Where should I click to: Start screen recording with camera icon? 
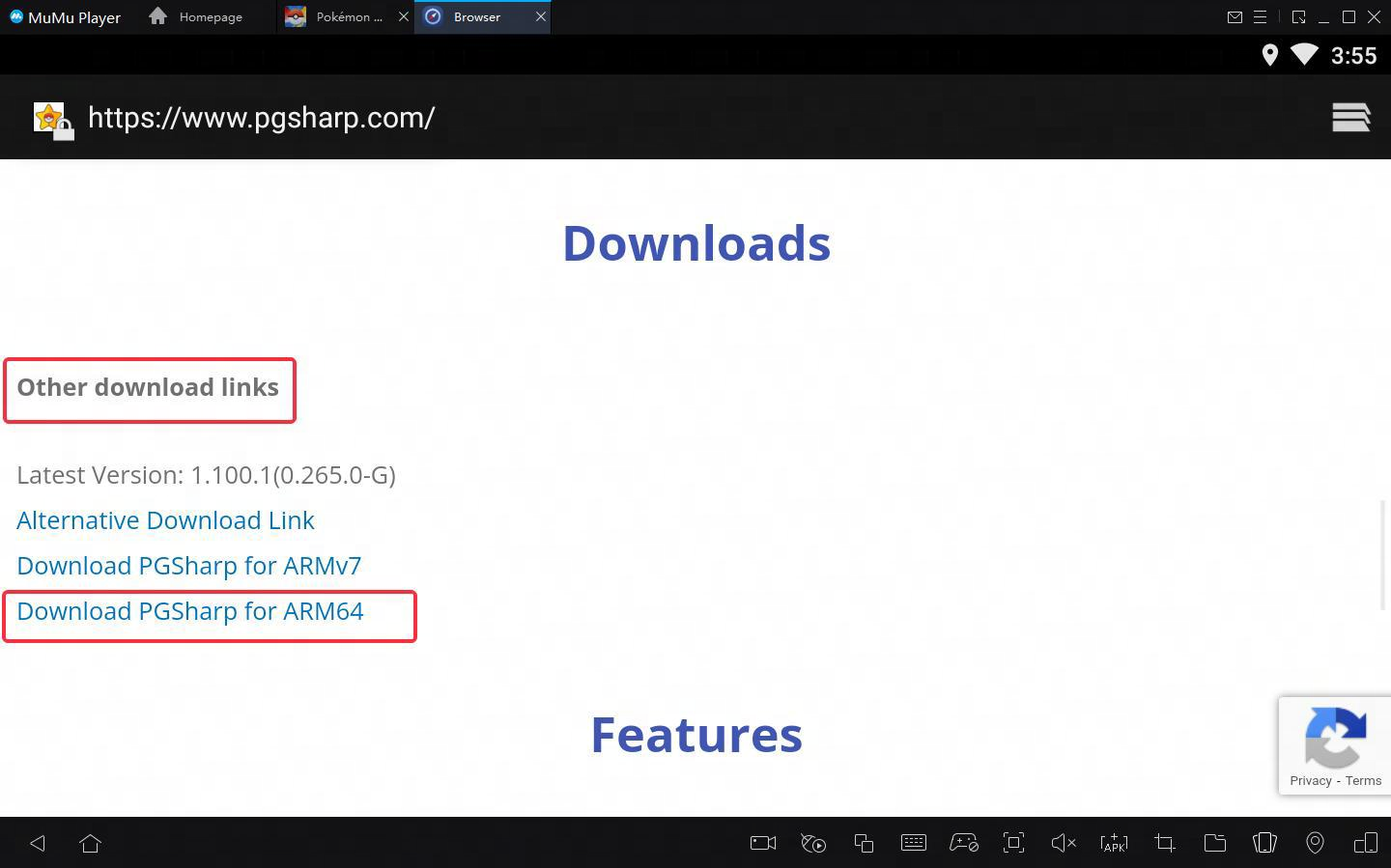763,843
